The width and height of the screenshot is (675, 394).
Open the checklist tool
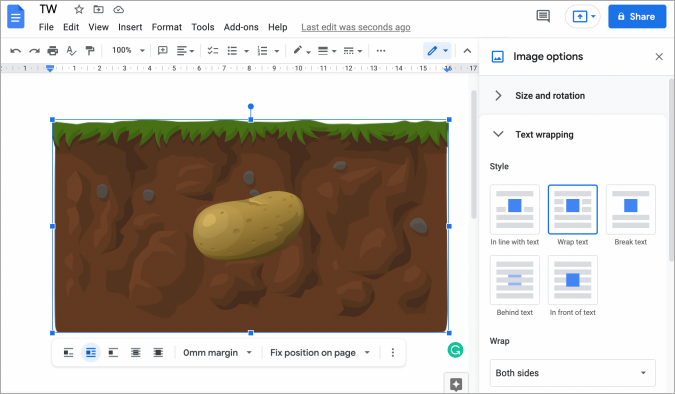(x=213, y=51)
